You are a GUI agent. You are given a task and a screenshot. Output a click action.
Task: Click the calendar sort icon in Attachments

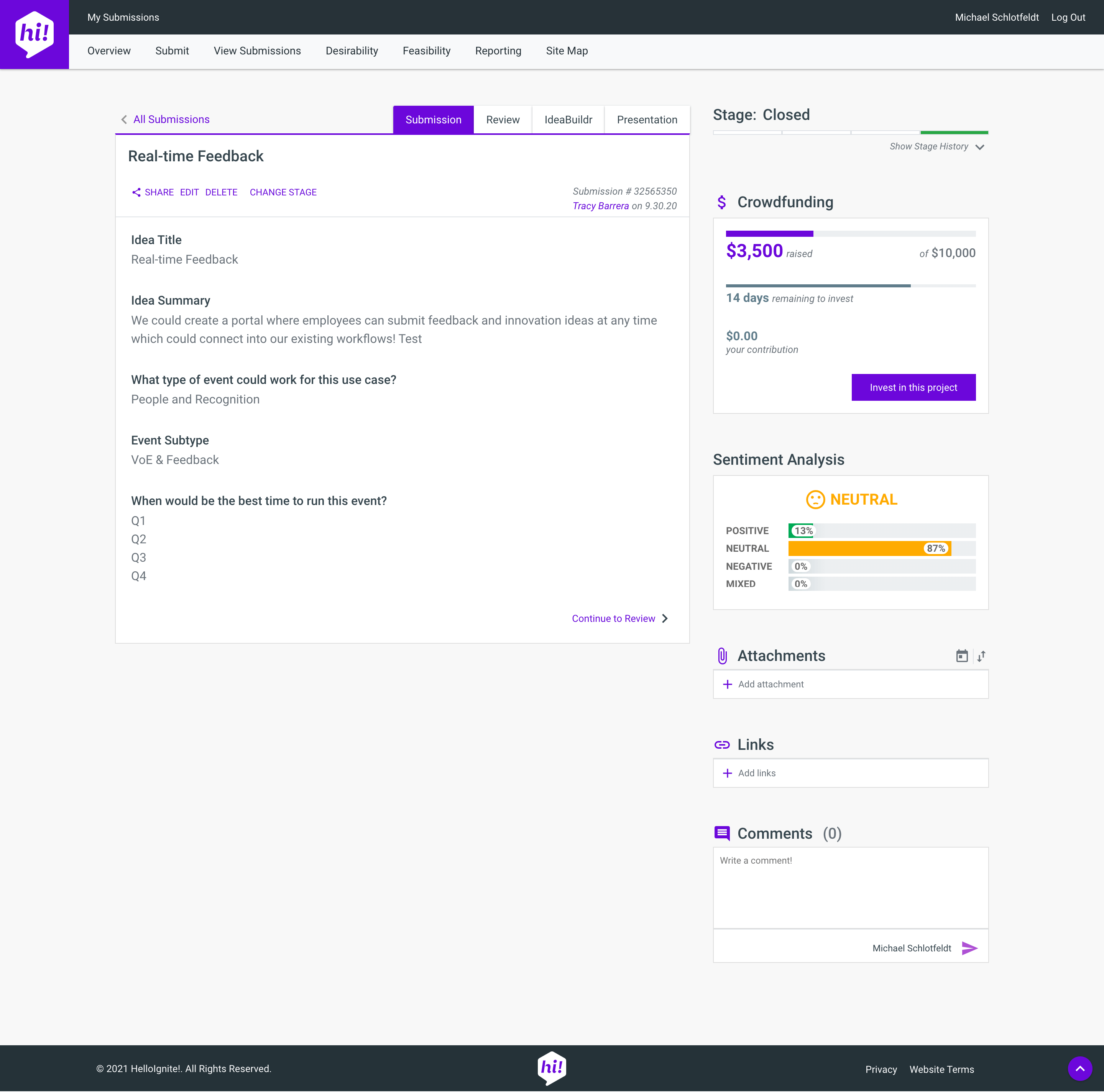coord(962,656)
